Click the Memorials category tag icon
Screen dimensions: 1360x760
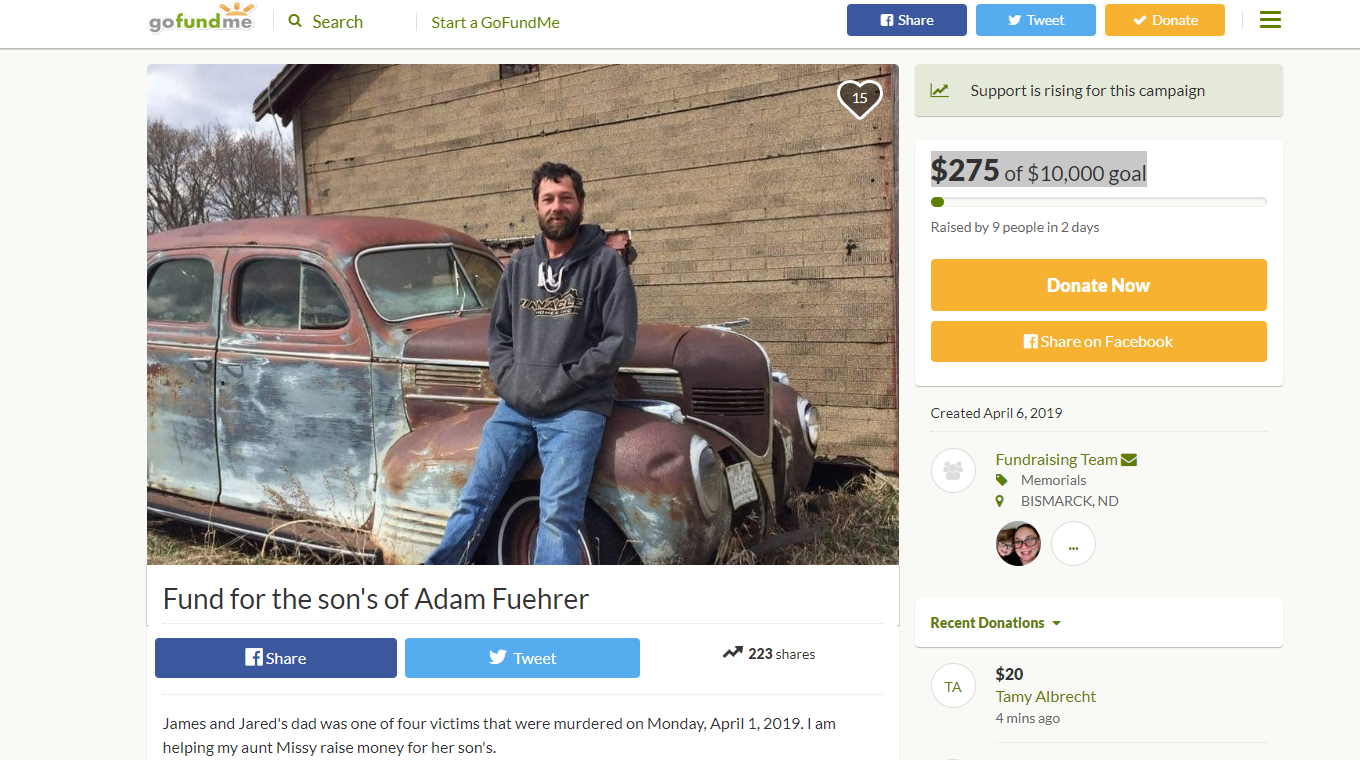(1000, 480)
